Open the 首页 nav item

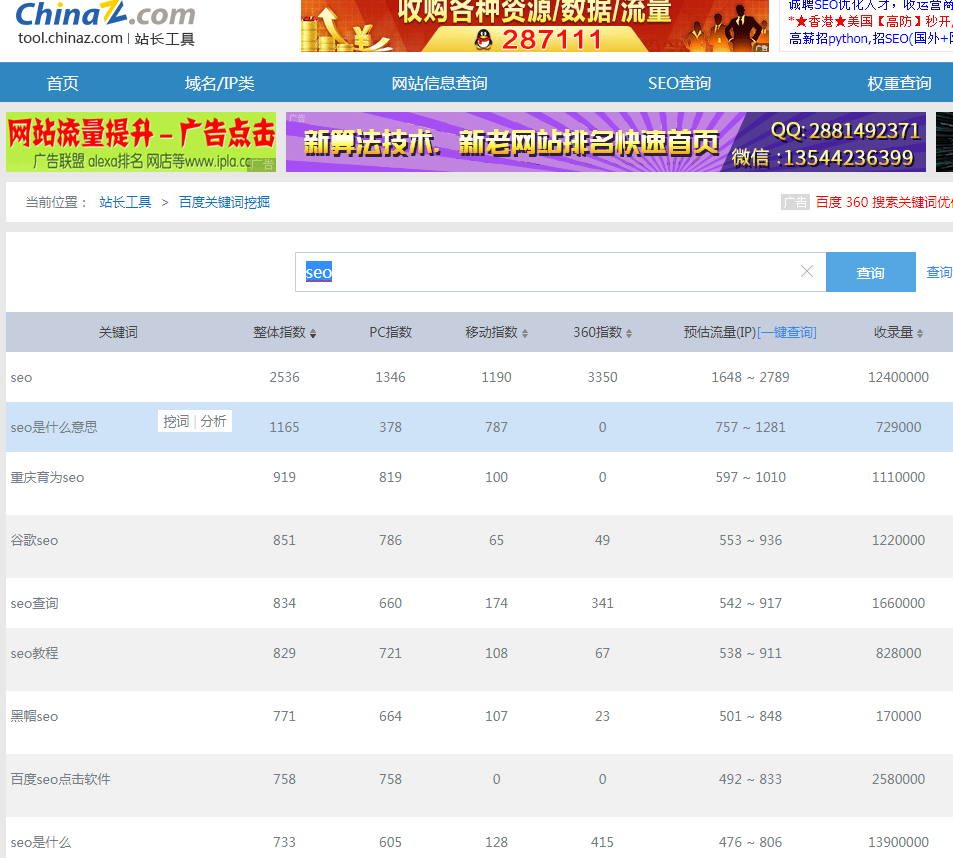(x=63, y=83)
